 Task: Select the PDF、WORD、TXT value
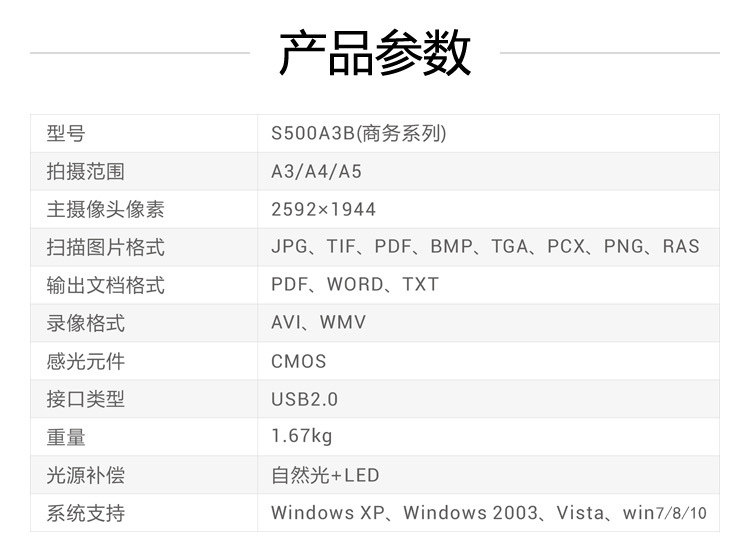click(355, 285)
